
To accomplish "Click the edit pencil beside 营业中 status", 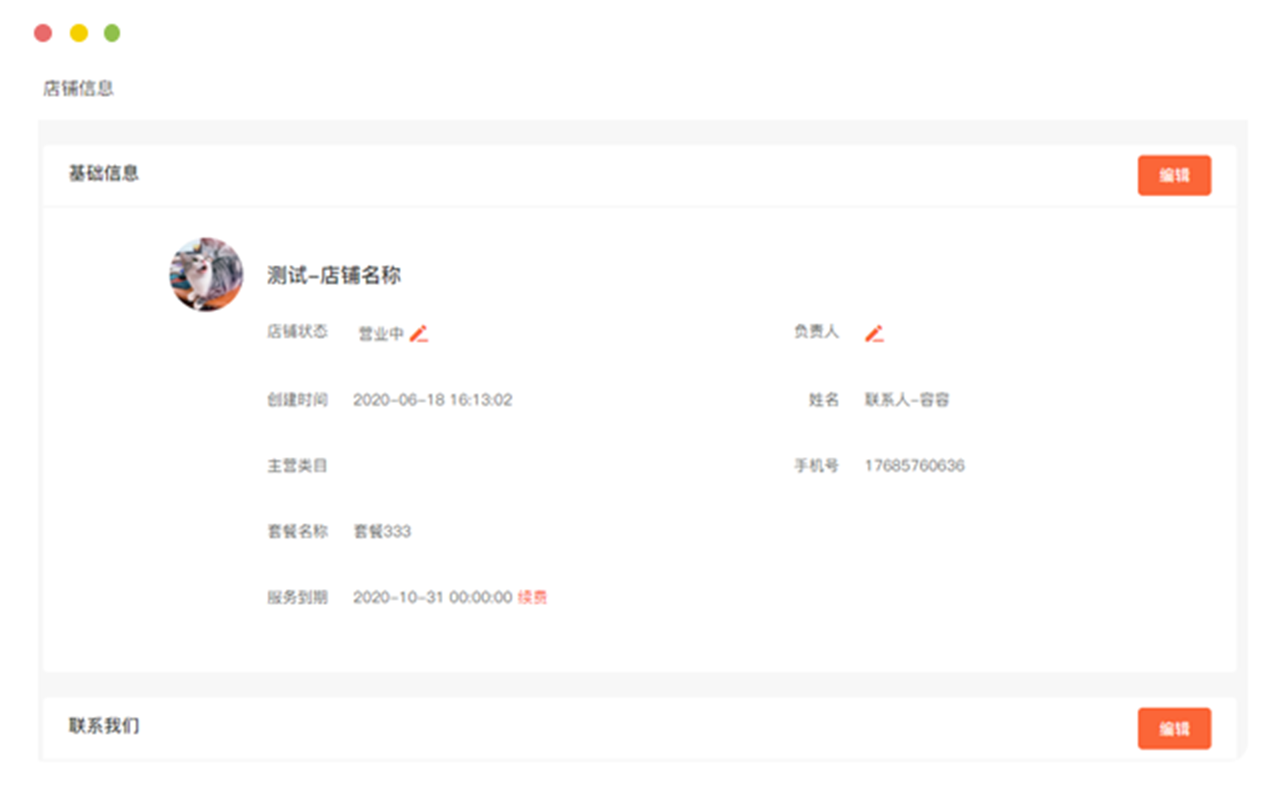I will 419,334.
